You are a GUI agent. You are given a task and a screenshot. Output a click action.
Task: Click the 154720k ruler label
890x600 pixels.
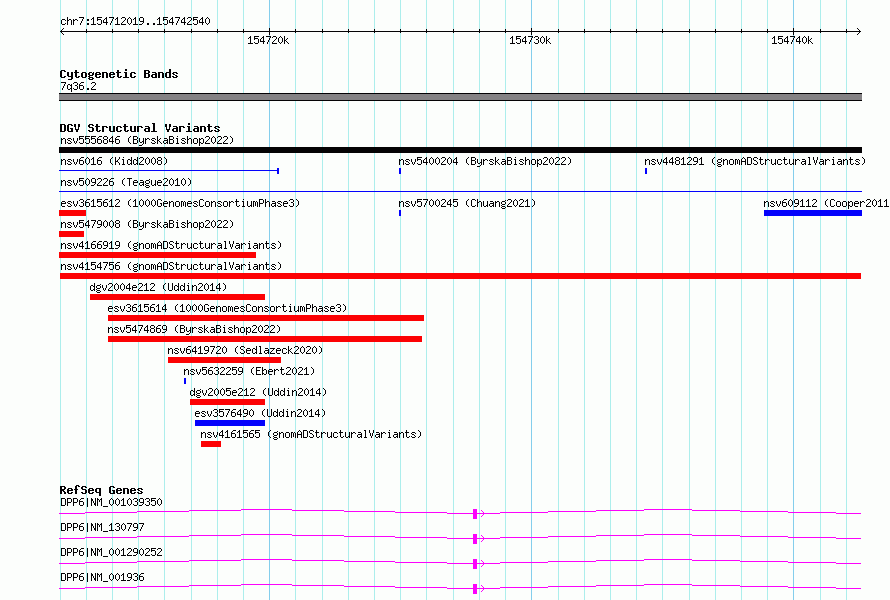(268, 40)
